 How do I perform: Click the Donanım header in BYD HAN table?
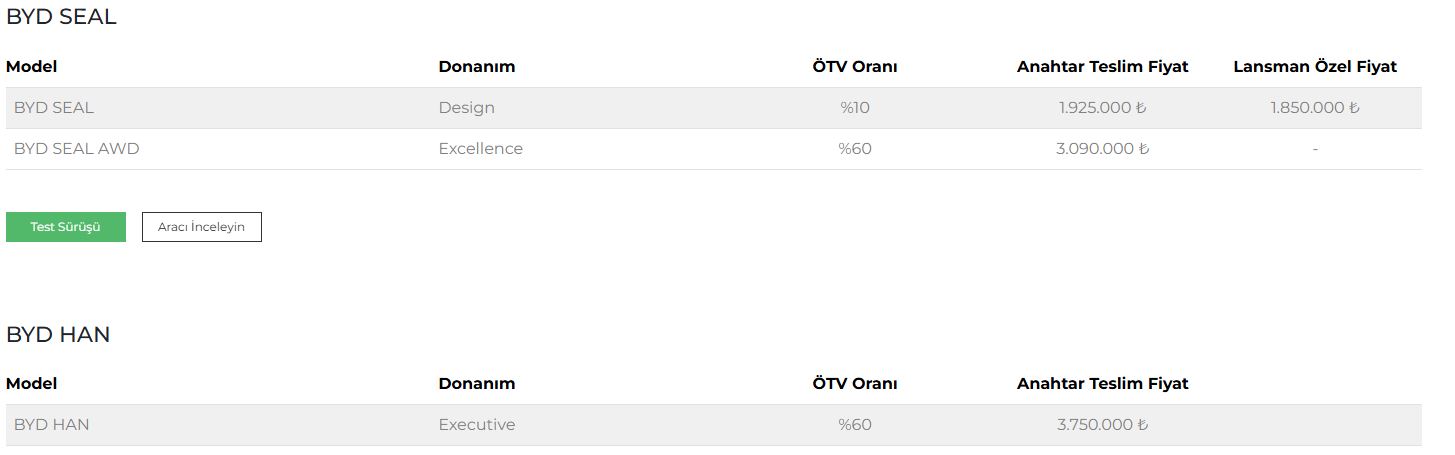click(476, 384)
